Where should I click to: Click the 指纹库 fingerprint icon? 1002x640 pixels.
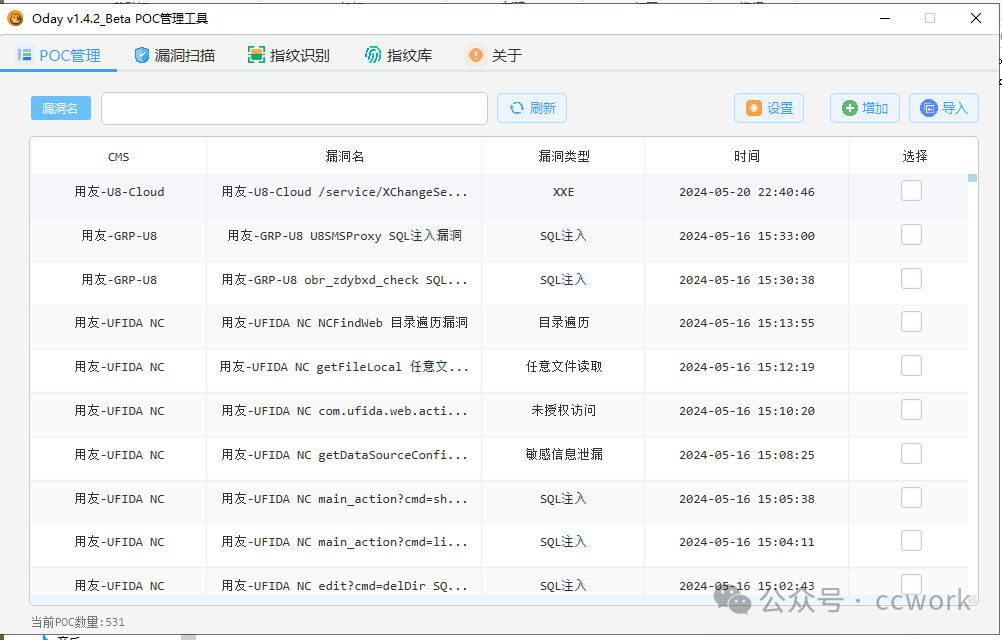[x=373, y=55]
